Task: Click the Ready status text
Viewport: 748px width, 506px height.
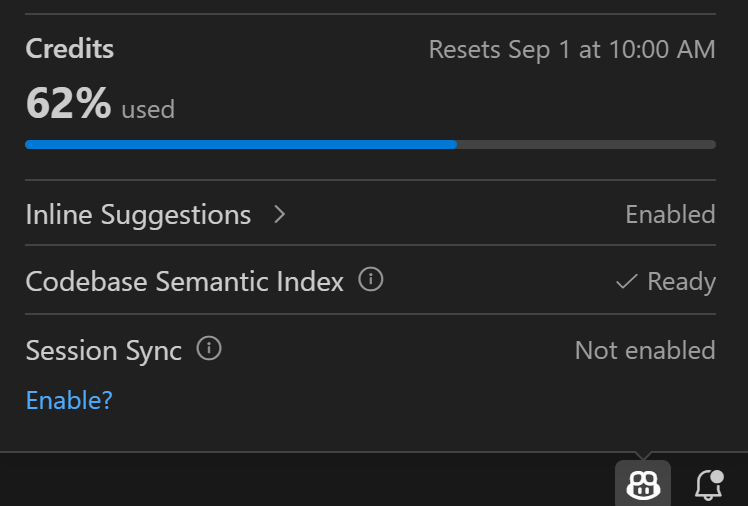Action: point(681,282)
